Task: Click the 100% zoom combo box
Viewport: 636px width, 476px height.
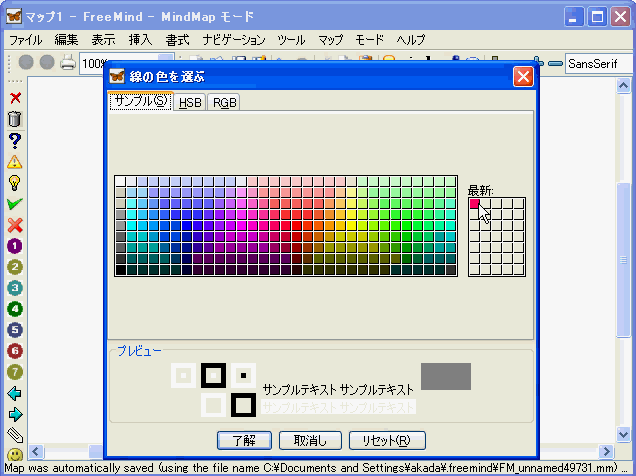Action: pyautogui.click(x=127, y=64)
